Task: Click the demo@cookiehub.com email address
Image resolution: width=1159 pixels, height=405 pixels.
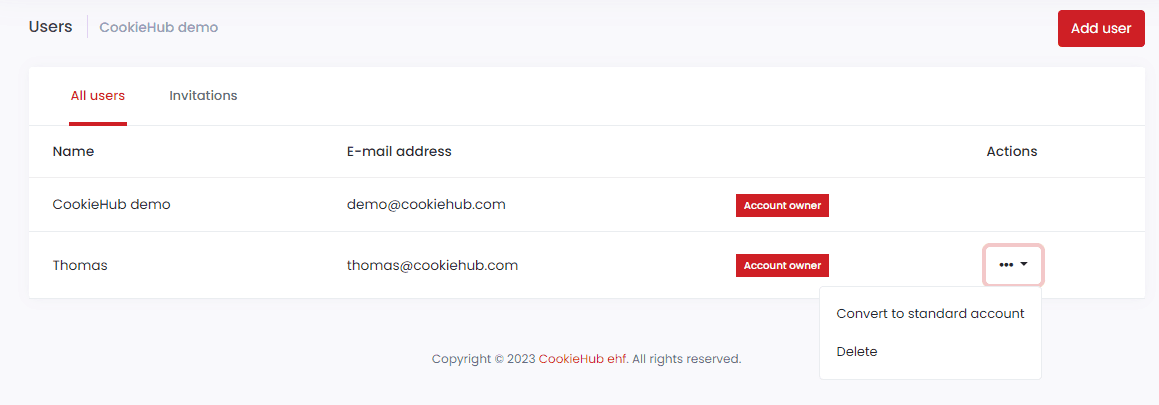Action: pos(426,205)
